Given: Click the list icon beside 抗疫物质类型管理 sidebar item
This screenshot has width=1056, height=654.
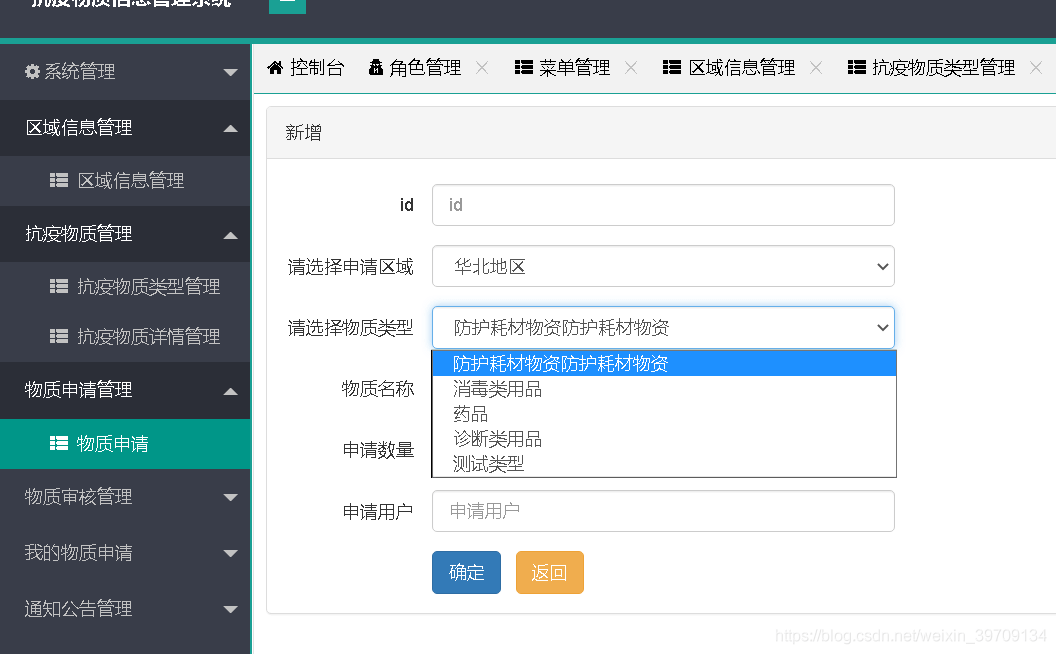Looking at the screenshot, I should [59, 287].
